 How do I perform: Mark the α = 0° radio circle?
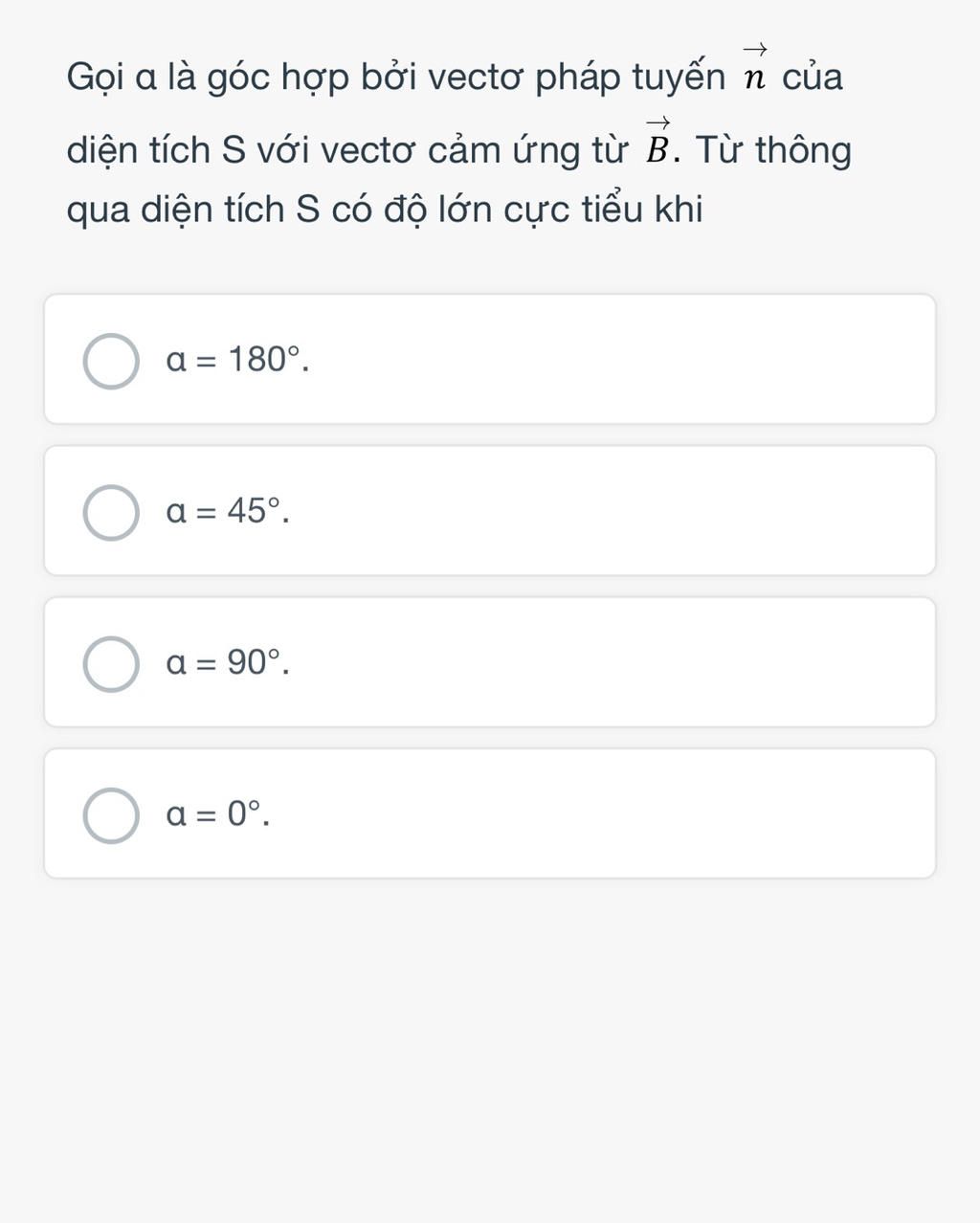(111, 815)
